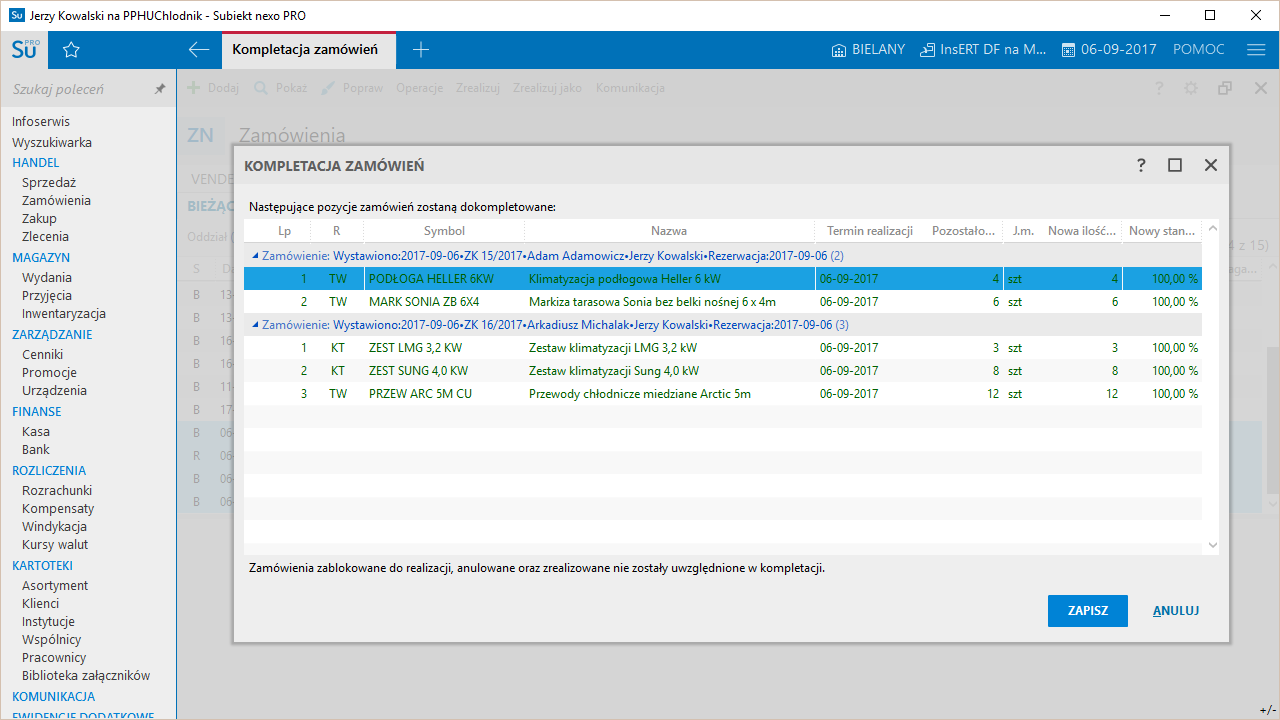Open Wyszukiwarka in sidebar
This screenshot has height=720, width=1280.
[52, 142]
